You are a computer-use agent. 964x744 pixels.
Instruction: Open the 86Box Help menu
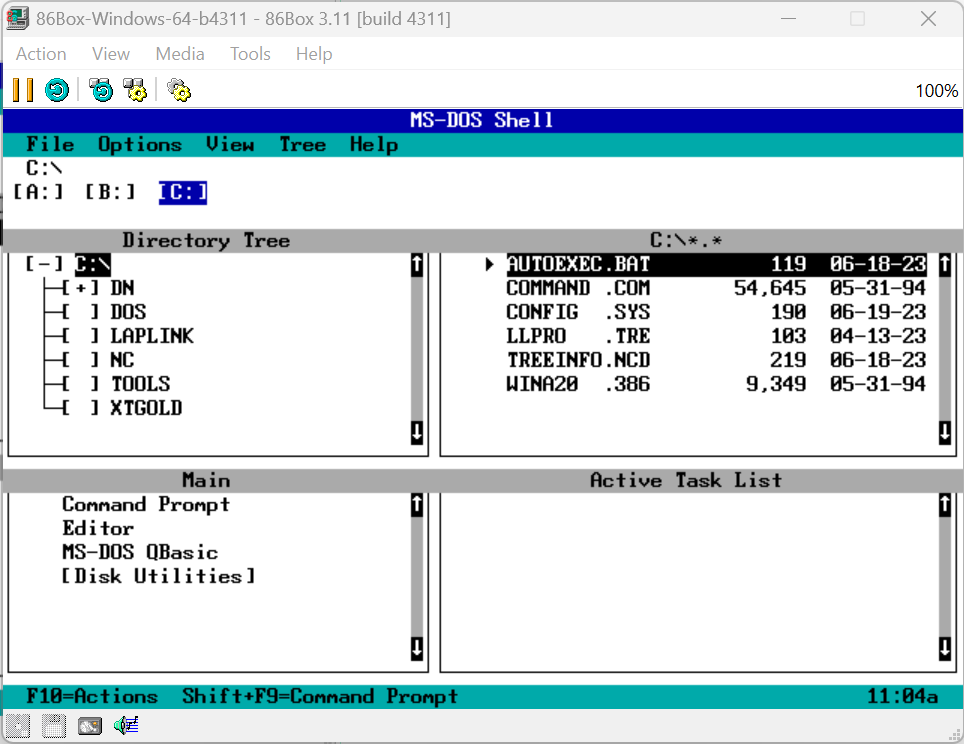point(314,54)
